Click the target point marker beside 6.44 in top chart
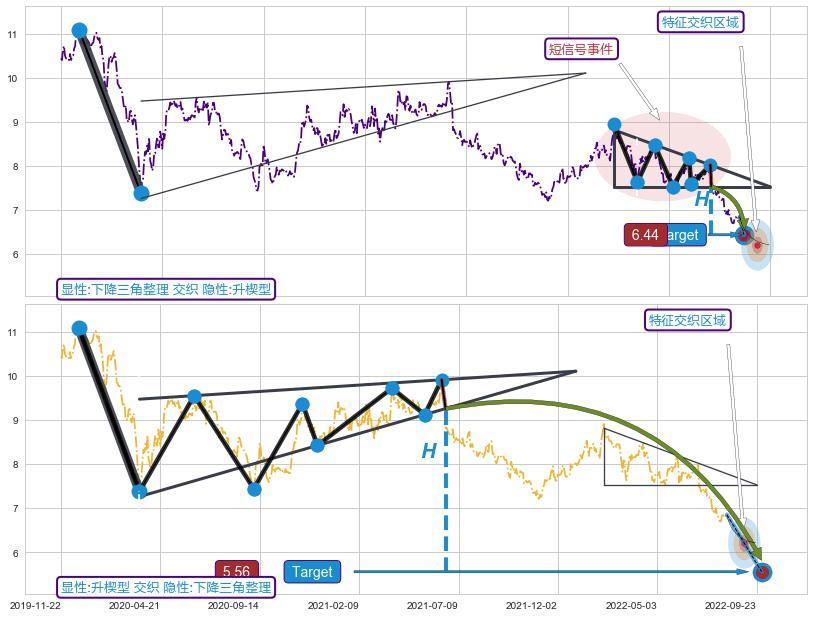Image resolution: width=813 pixels, height=617 pixels. (x=743, y=235)
